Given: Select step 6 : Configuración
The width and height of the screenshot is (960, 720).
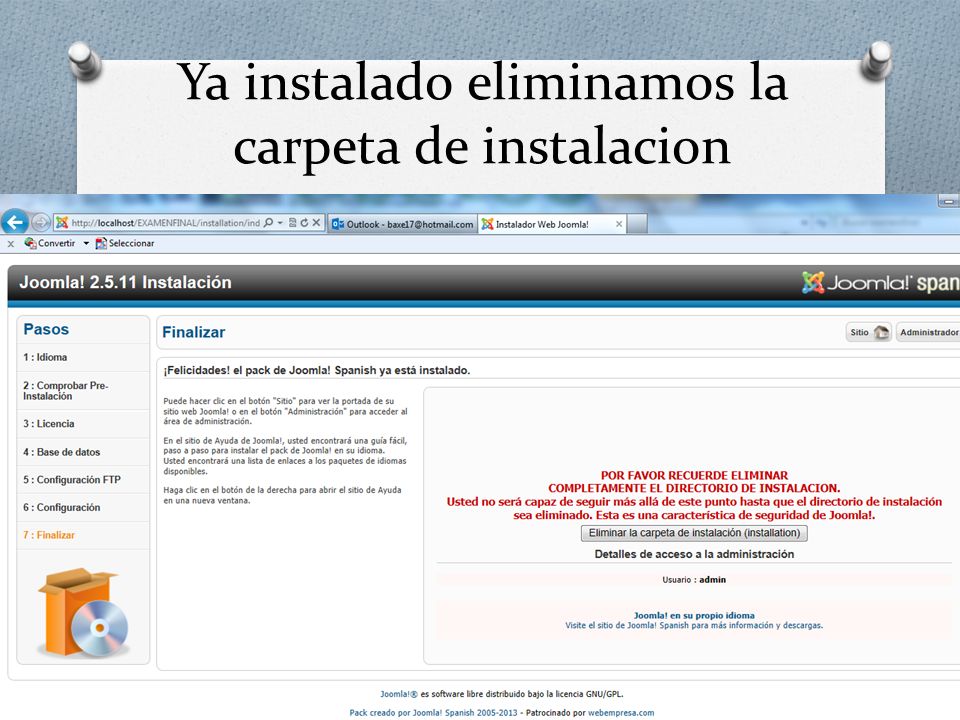Looking at the screenshot, I should click(83, 508).
